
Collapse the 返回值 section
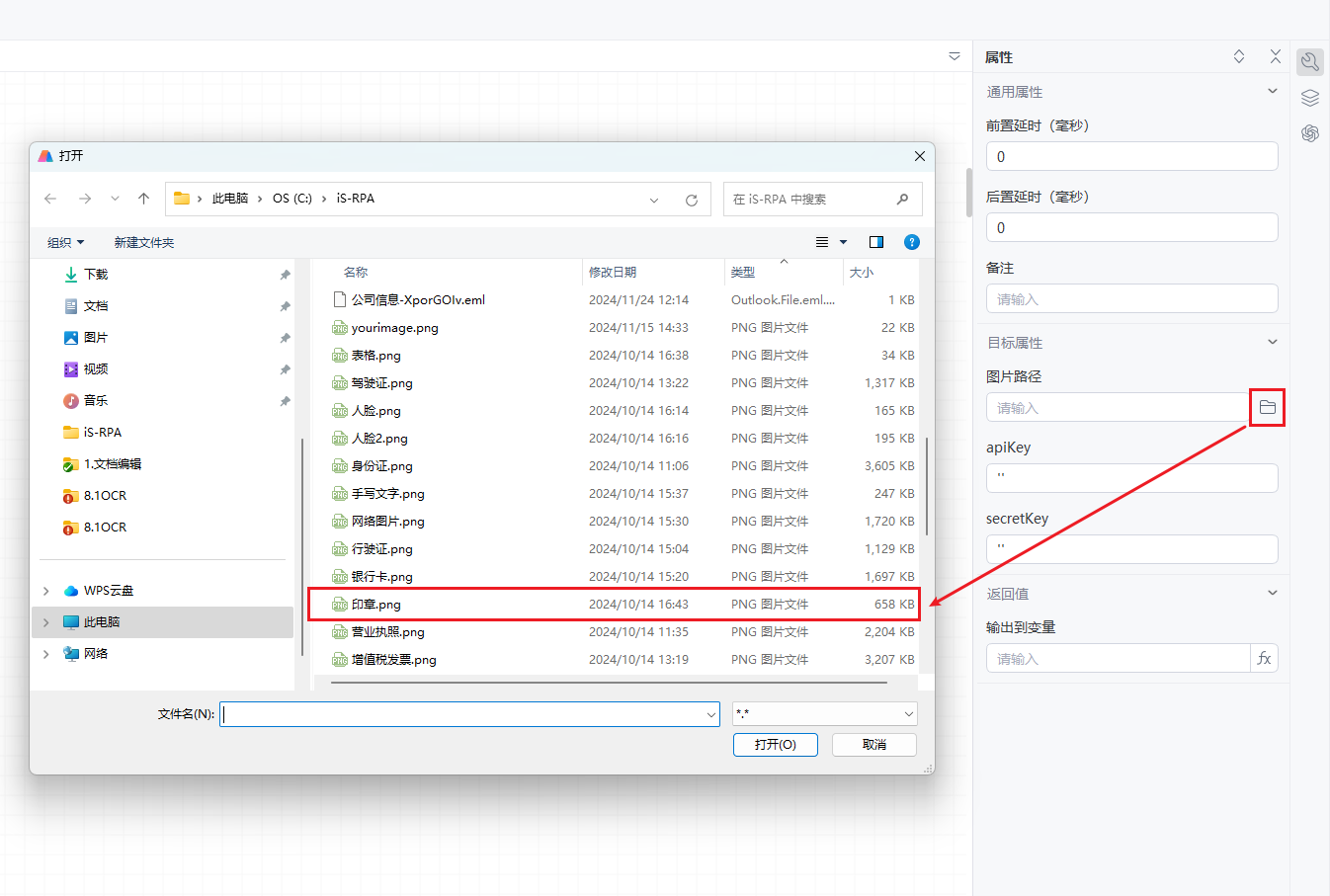coord(1273,593)
